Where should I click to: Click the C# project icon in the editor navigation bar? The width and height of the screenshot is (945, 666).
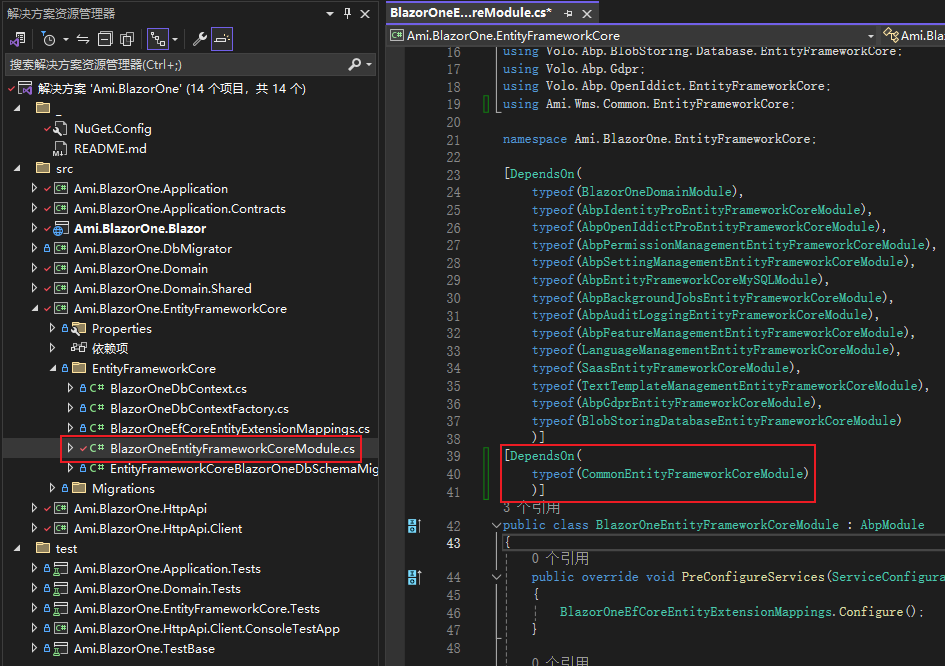tap(397, 36)
